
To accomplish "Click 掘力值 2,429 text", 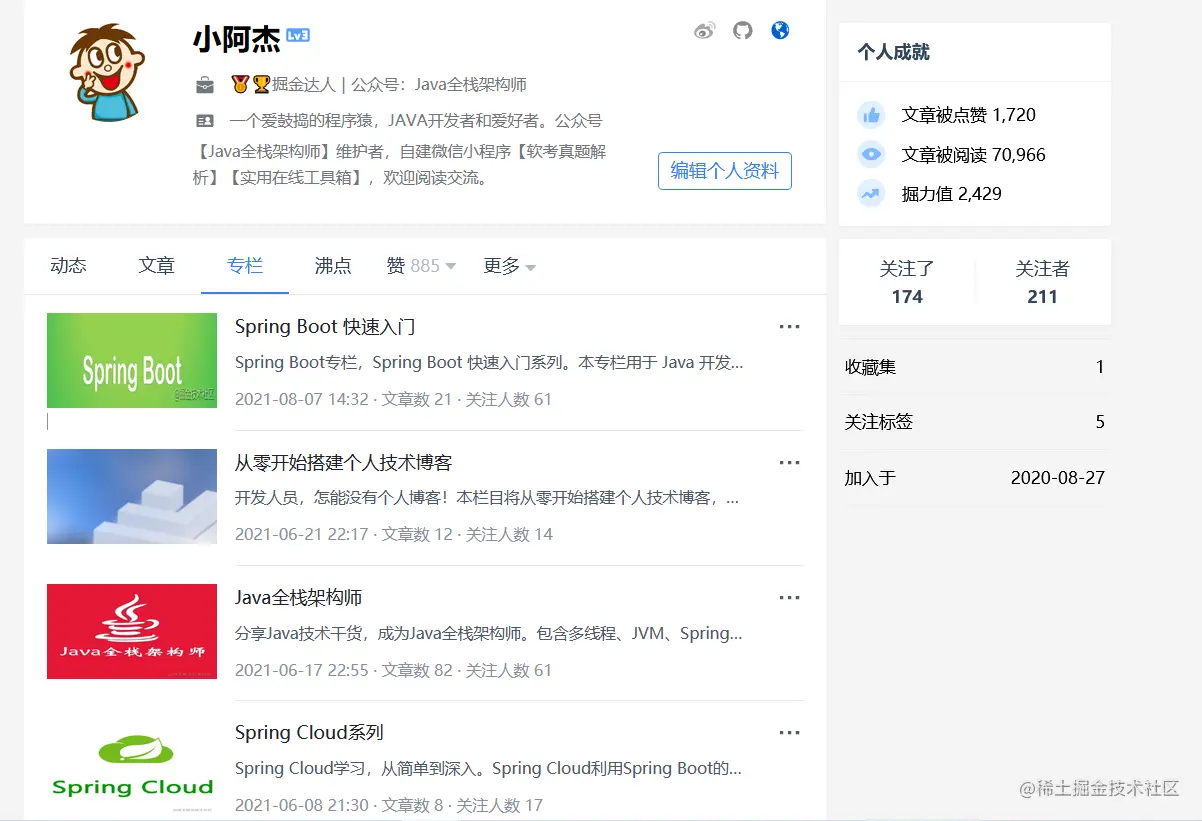I will point(952,194).
